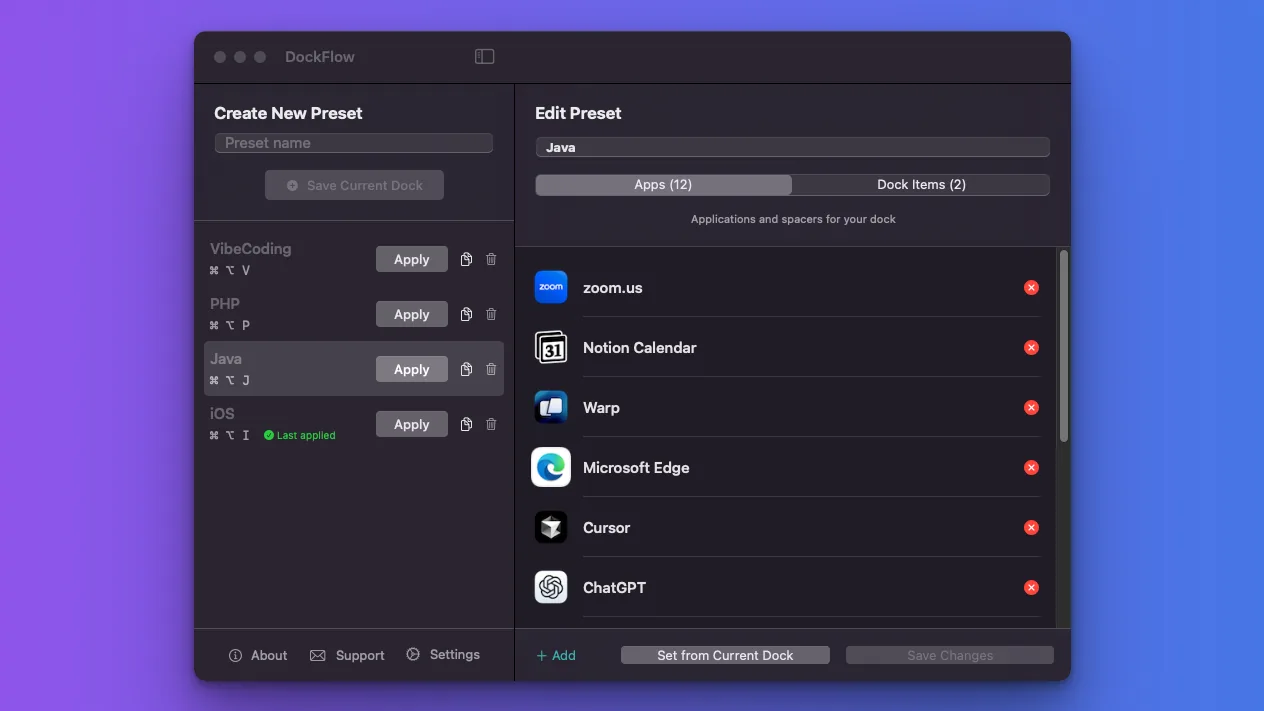
Task: Remove Notion Calendar from the preset
Action: click(x=1031, y=347)
